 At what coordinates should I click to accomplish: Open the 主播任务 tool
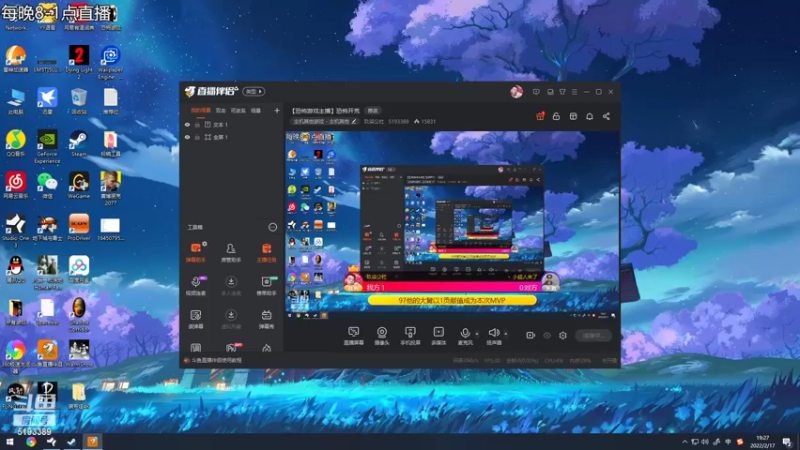[266, 253]
